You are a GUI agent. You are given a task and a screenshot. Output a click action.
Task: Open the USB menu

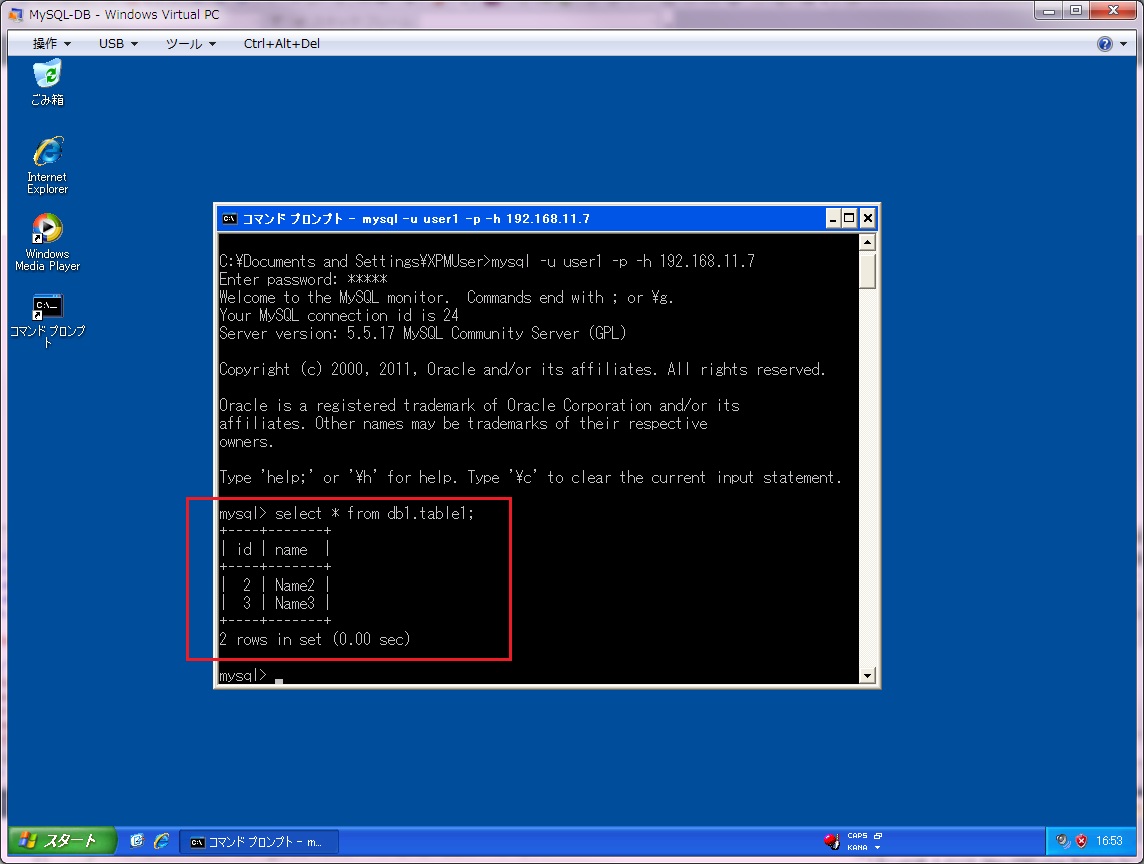pos(118,44)
